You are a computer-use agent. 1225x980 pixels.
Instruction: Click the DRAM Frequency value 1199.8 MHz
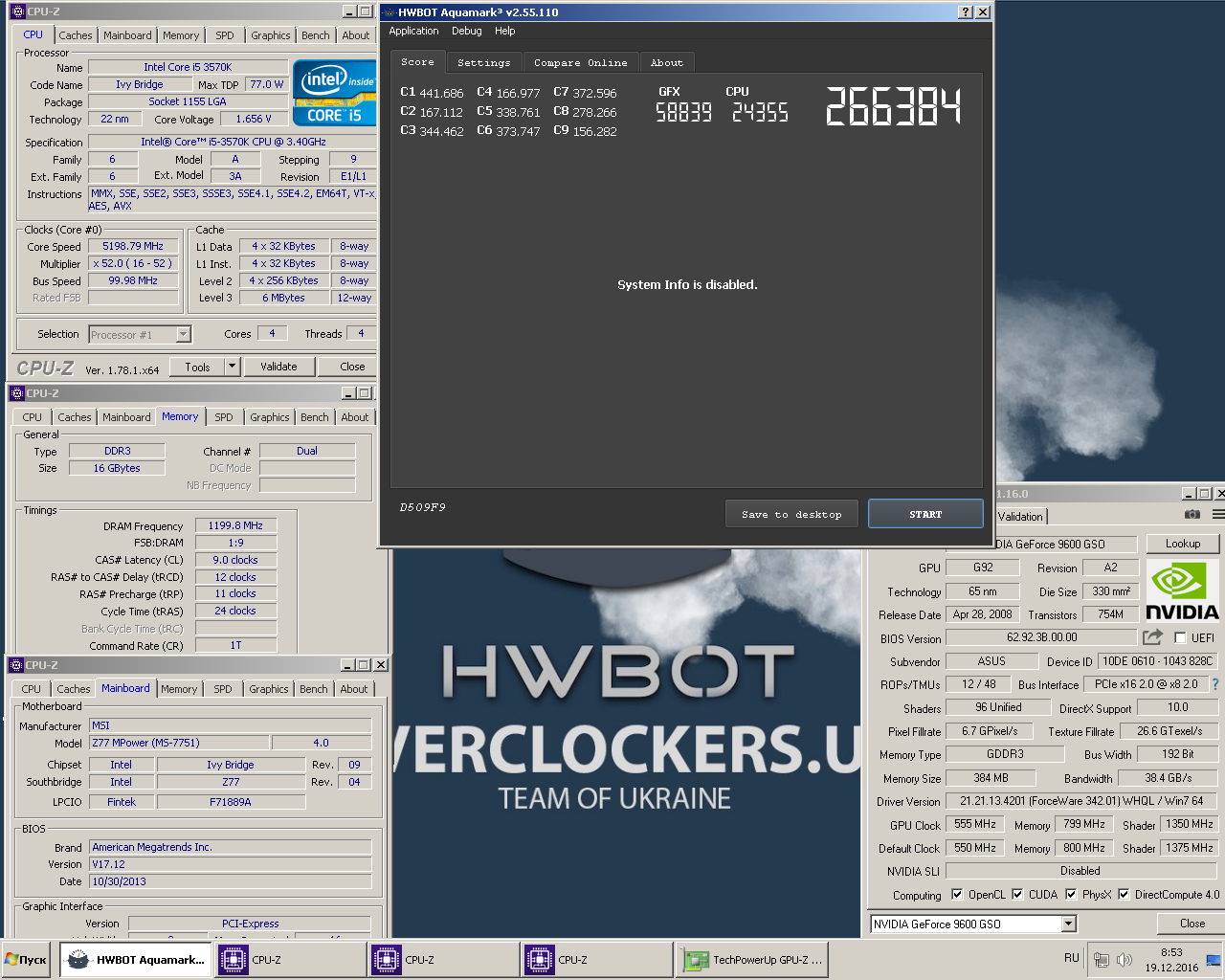coord(235,525)
